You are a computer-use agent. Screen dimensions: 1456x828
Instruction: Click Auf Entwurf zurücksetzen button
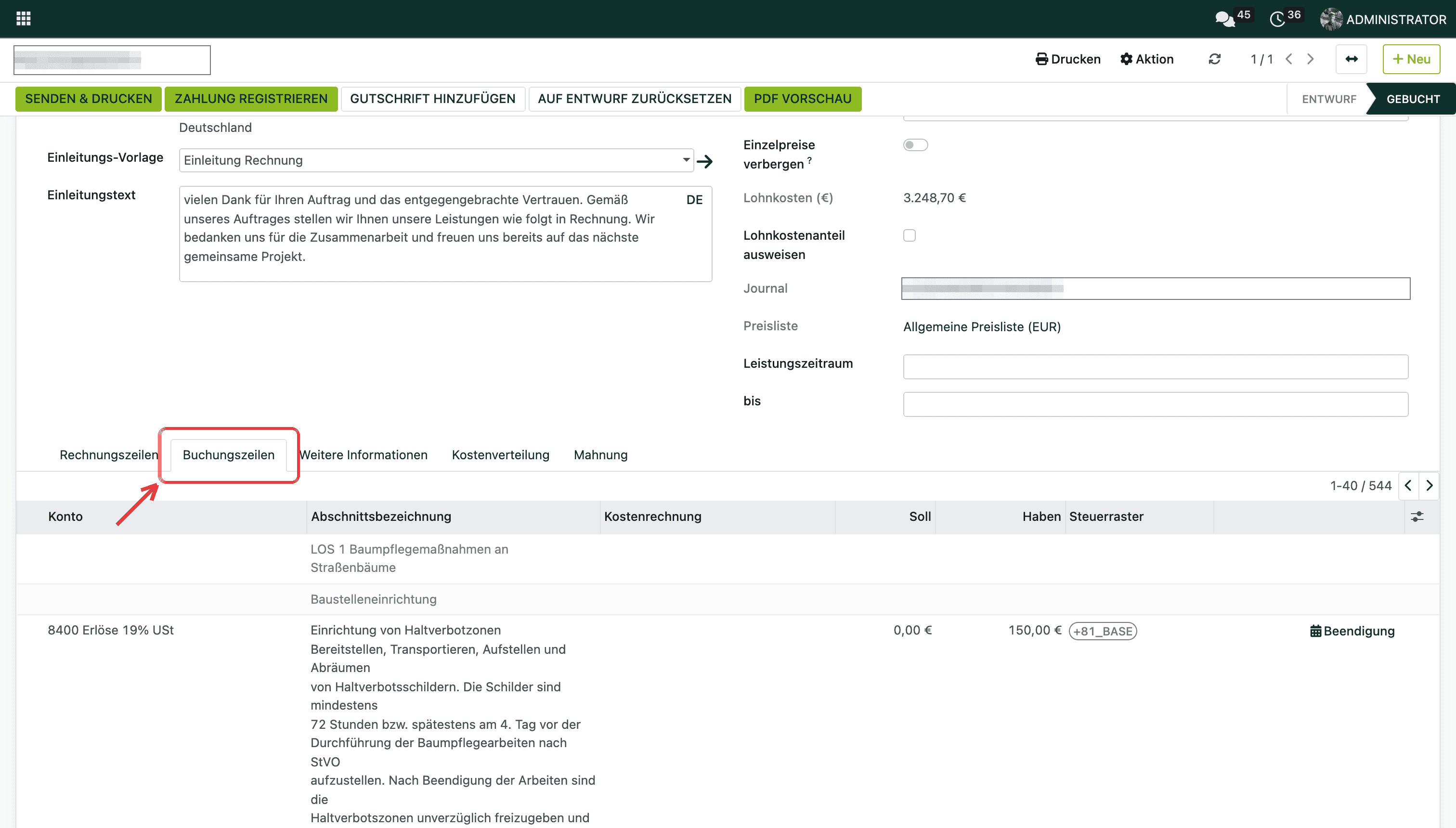[635, 99]
